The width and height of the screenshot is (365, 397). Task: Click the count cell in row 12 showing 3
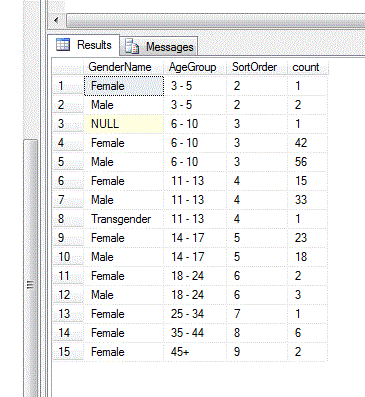307,295
